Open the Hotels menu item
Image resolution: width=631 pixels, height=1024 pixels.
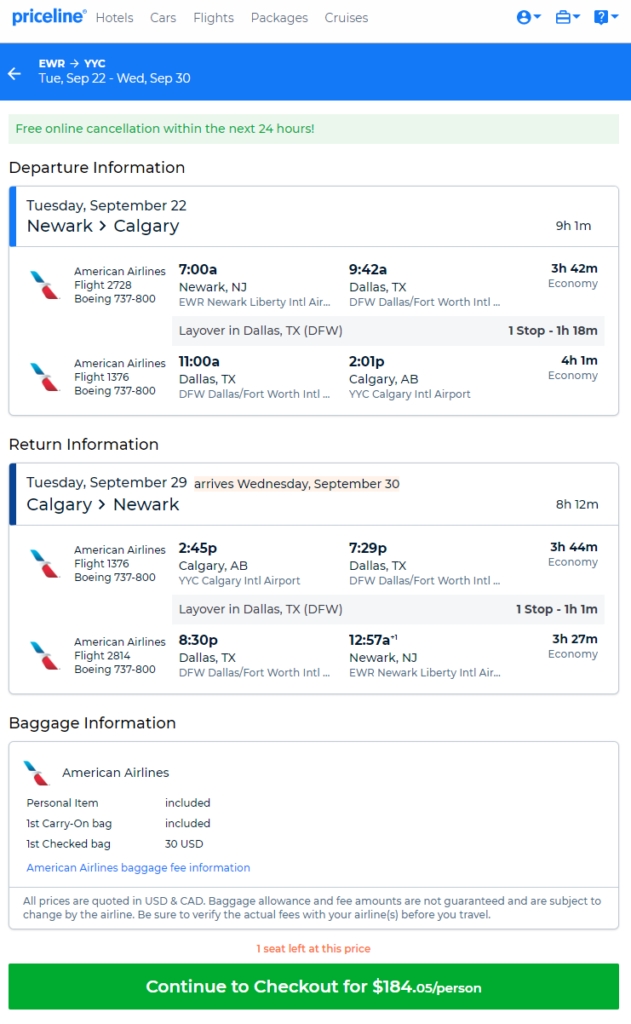pos(114,18)
